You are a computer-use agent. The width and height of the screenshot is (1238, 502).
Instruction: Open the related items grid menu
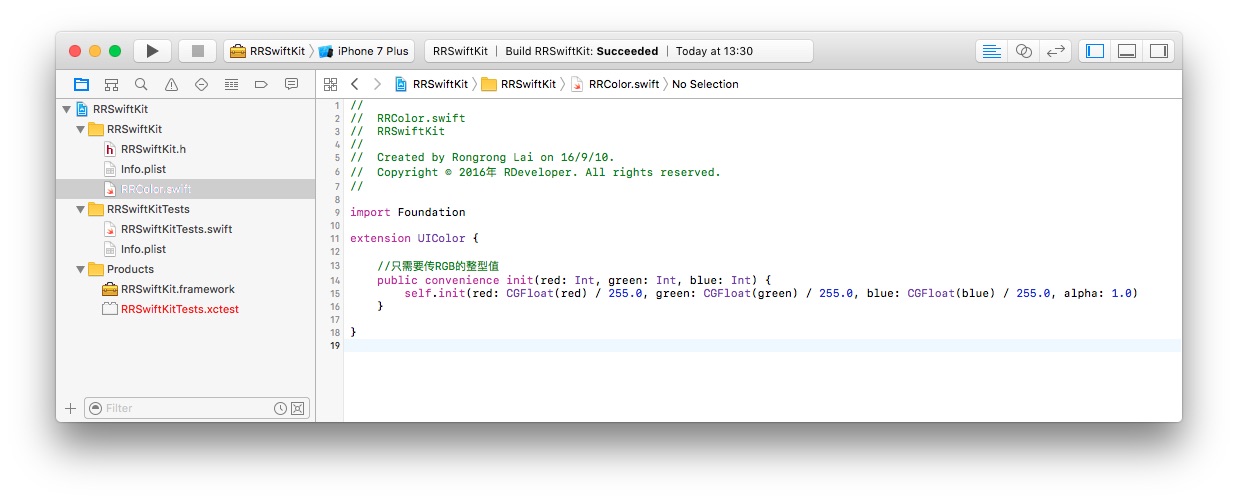[x=331, y=84]
